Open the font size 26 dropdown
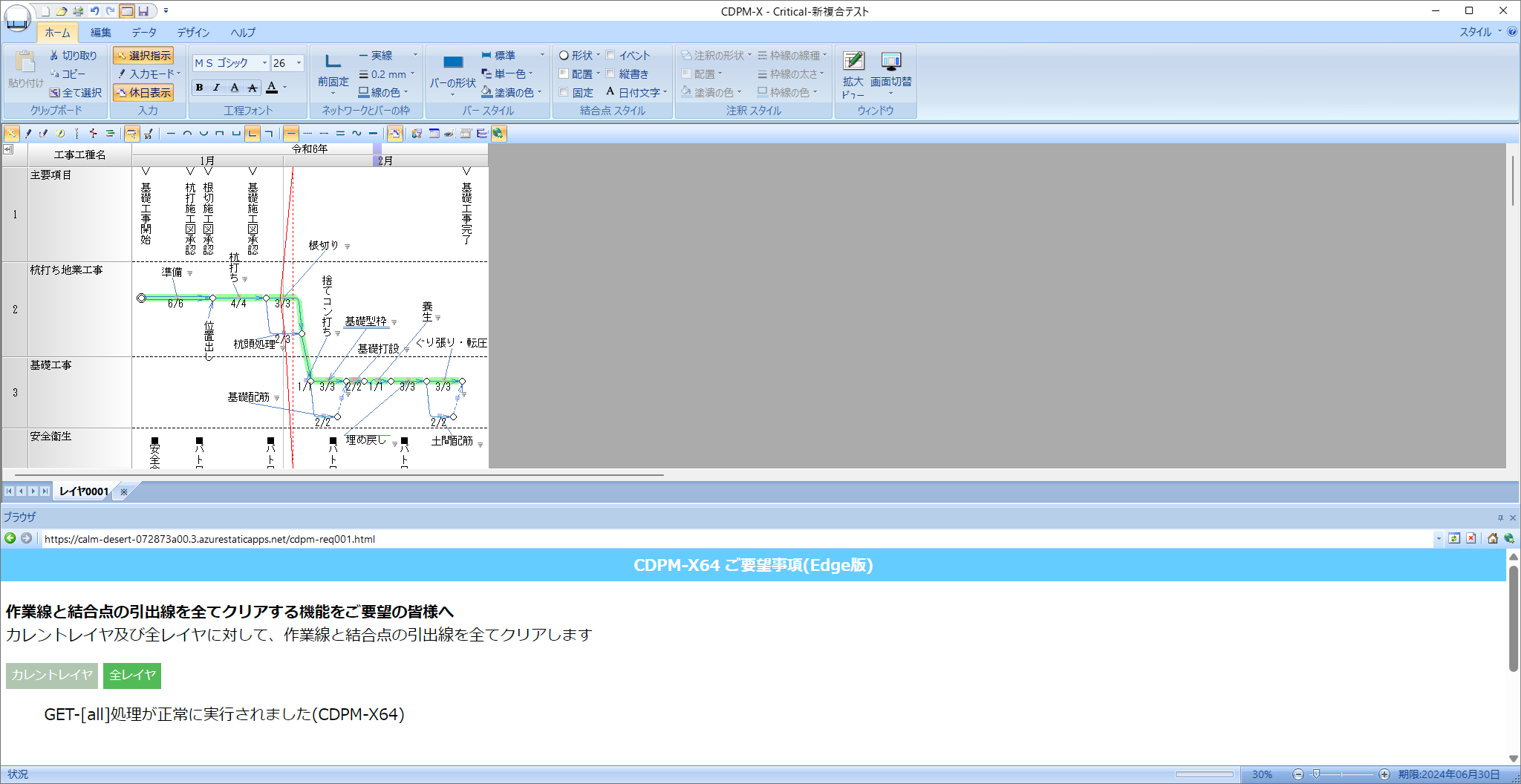1521x784 pixels. tap(300, 62)
